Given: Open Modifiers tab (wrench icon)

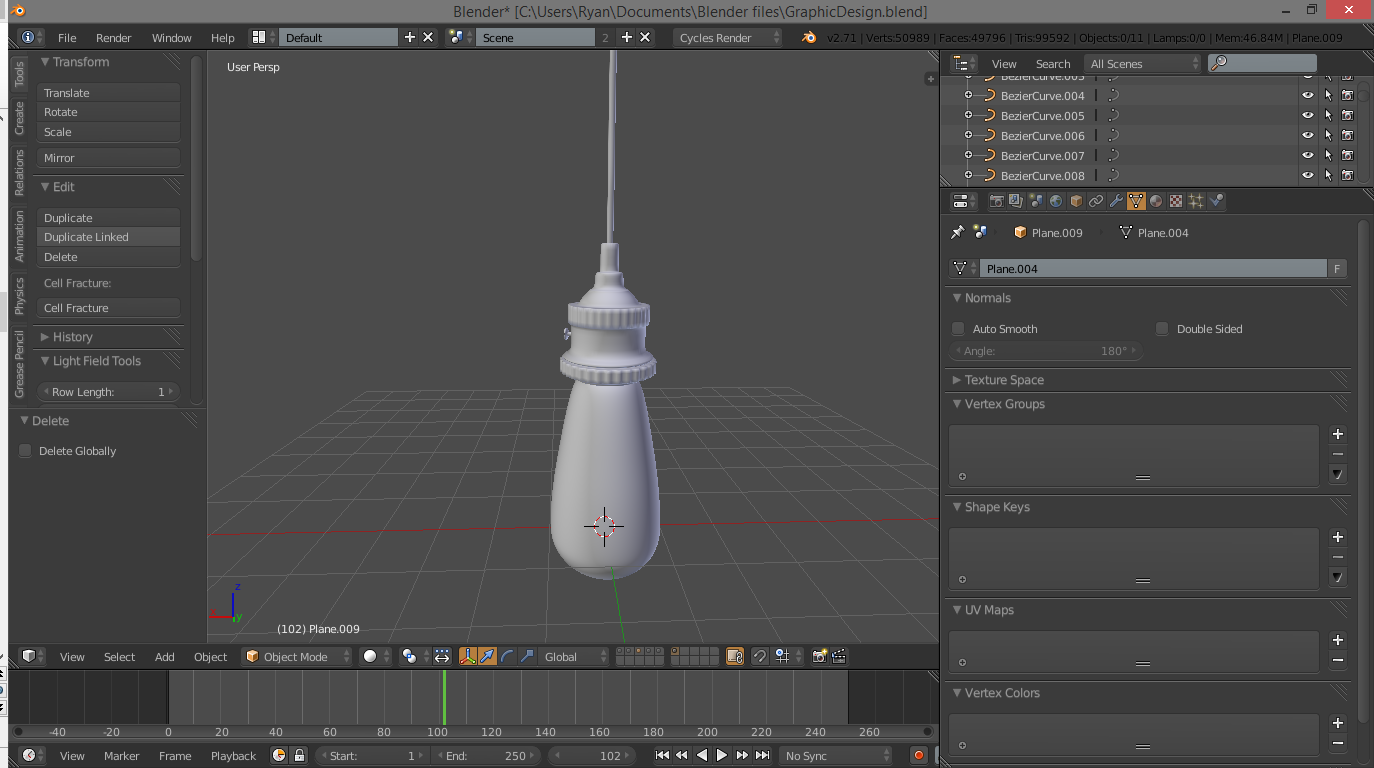Looking at the screenshot, I should (x=1116, y=201).
